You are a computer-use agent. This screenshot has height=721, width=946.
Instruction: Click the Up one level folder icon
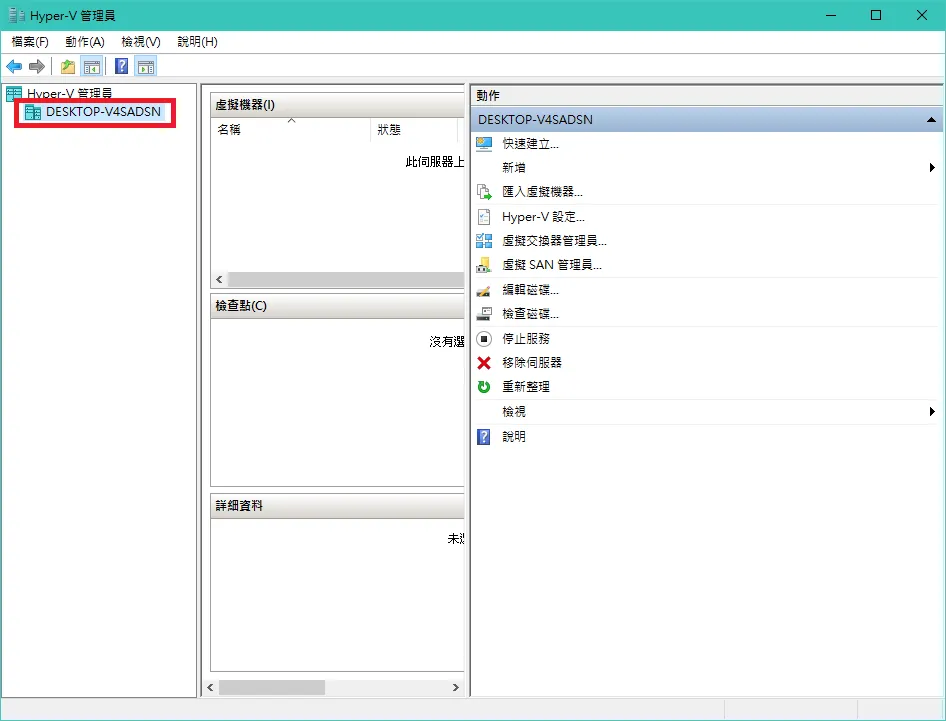(x=68, y=66)
